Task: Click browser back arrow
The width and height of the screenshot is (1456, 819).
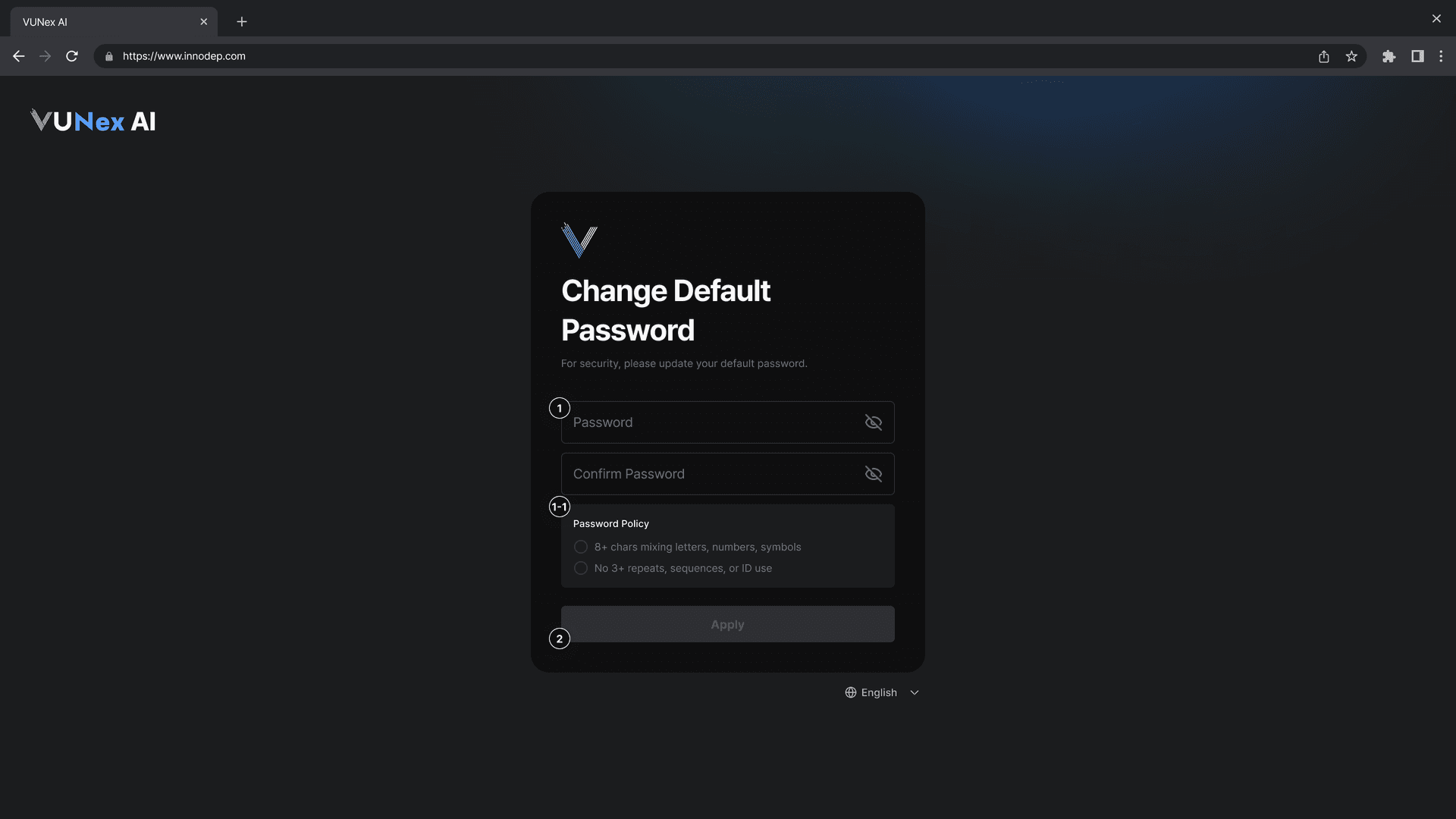Action: (x=19, y=56)
